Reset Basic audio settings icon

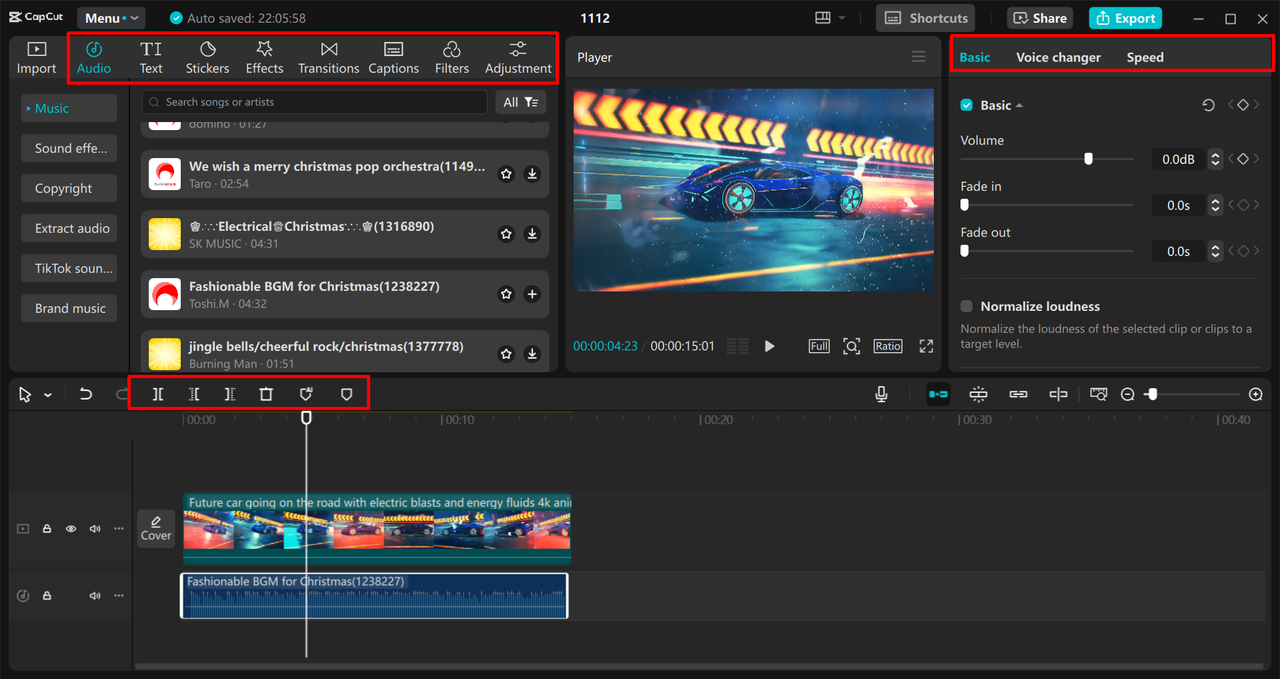coord(1208,105)
